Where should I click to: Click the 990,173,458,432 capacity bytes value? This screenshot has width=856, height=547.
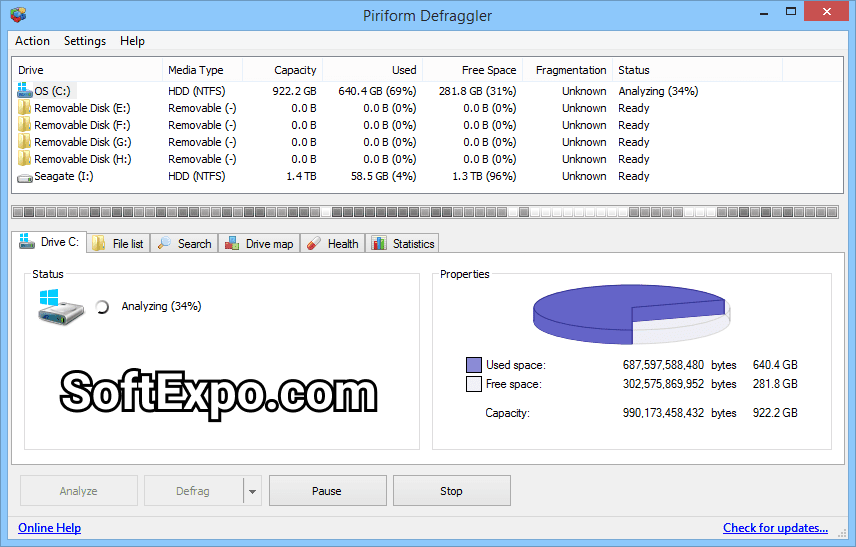663,413
